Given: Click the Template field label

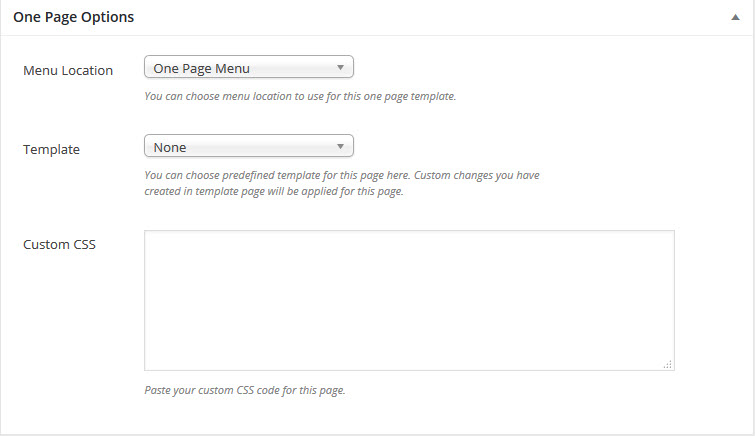Looking at the screenshot, I should 52,149.
